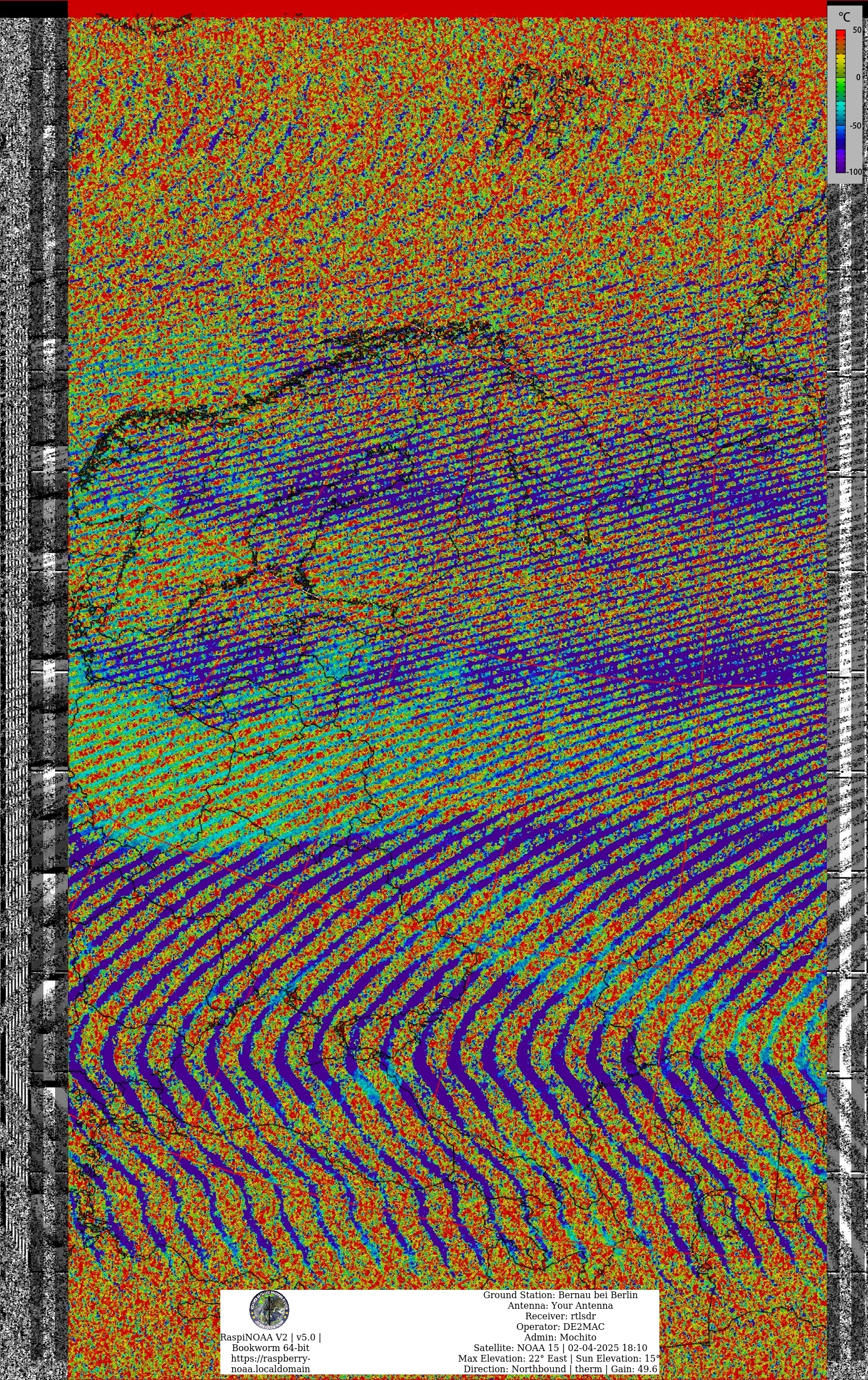Click the "Max Elevation: 22° East" line
Viewport: 868px width, 1380px height.
(559, 1358)
